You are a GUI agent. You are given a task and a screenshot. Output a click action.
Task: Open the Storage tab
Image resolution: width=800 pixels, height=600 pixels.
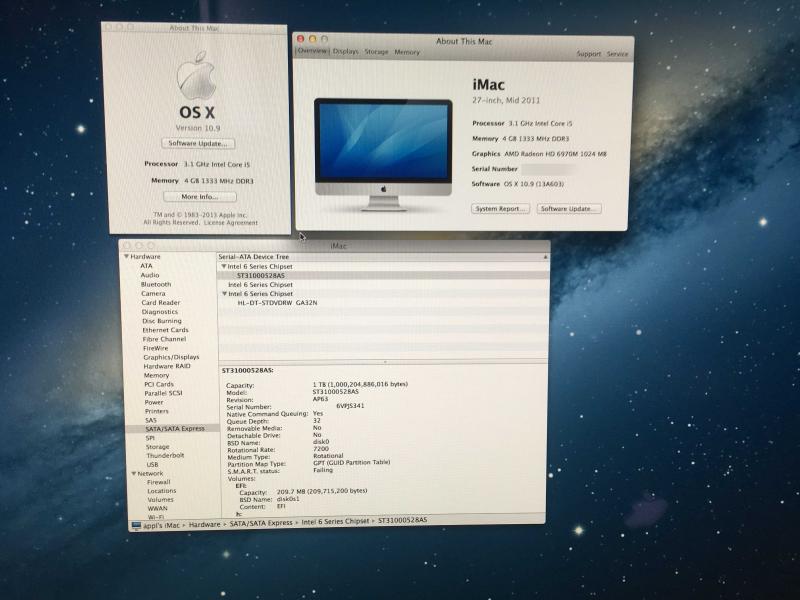point(376,51)
